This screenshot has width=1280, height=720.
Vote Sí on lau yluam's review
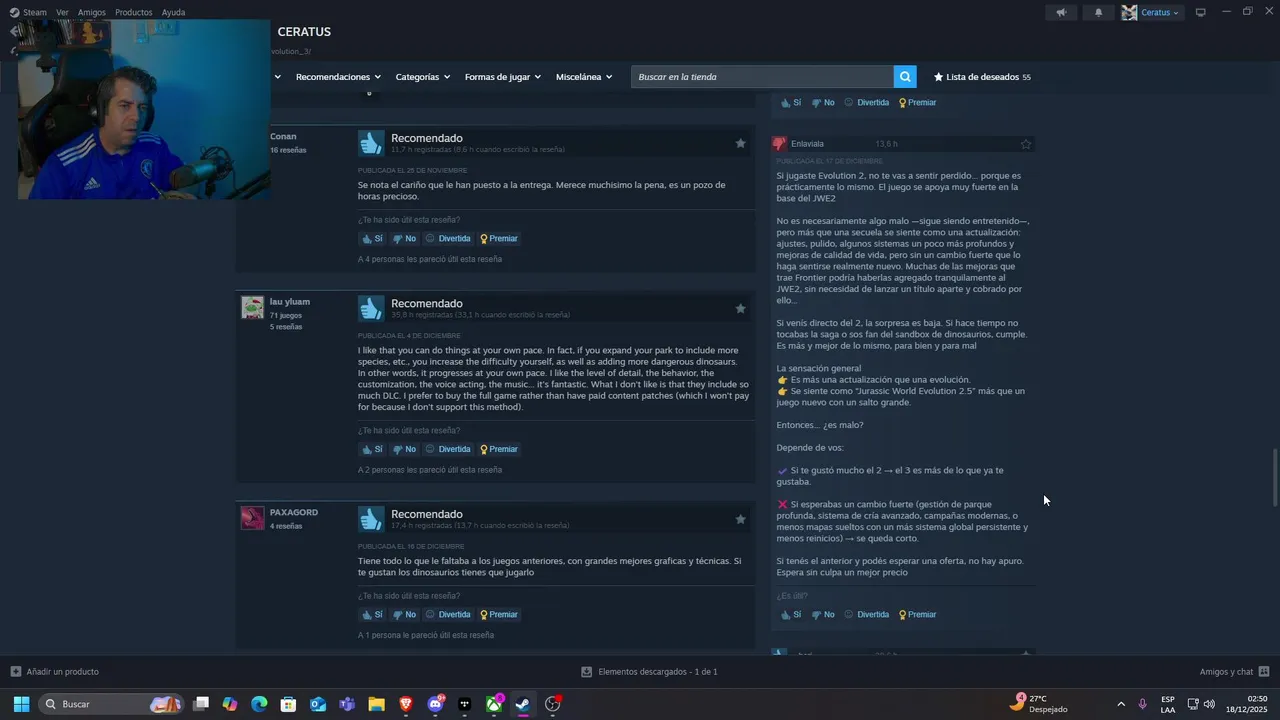(372, 450)
